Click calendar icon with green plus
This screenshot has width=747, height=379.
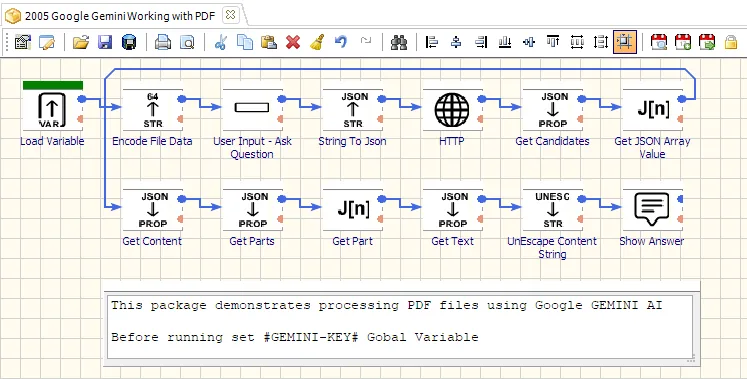(x=683, y=42)
